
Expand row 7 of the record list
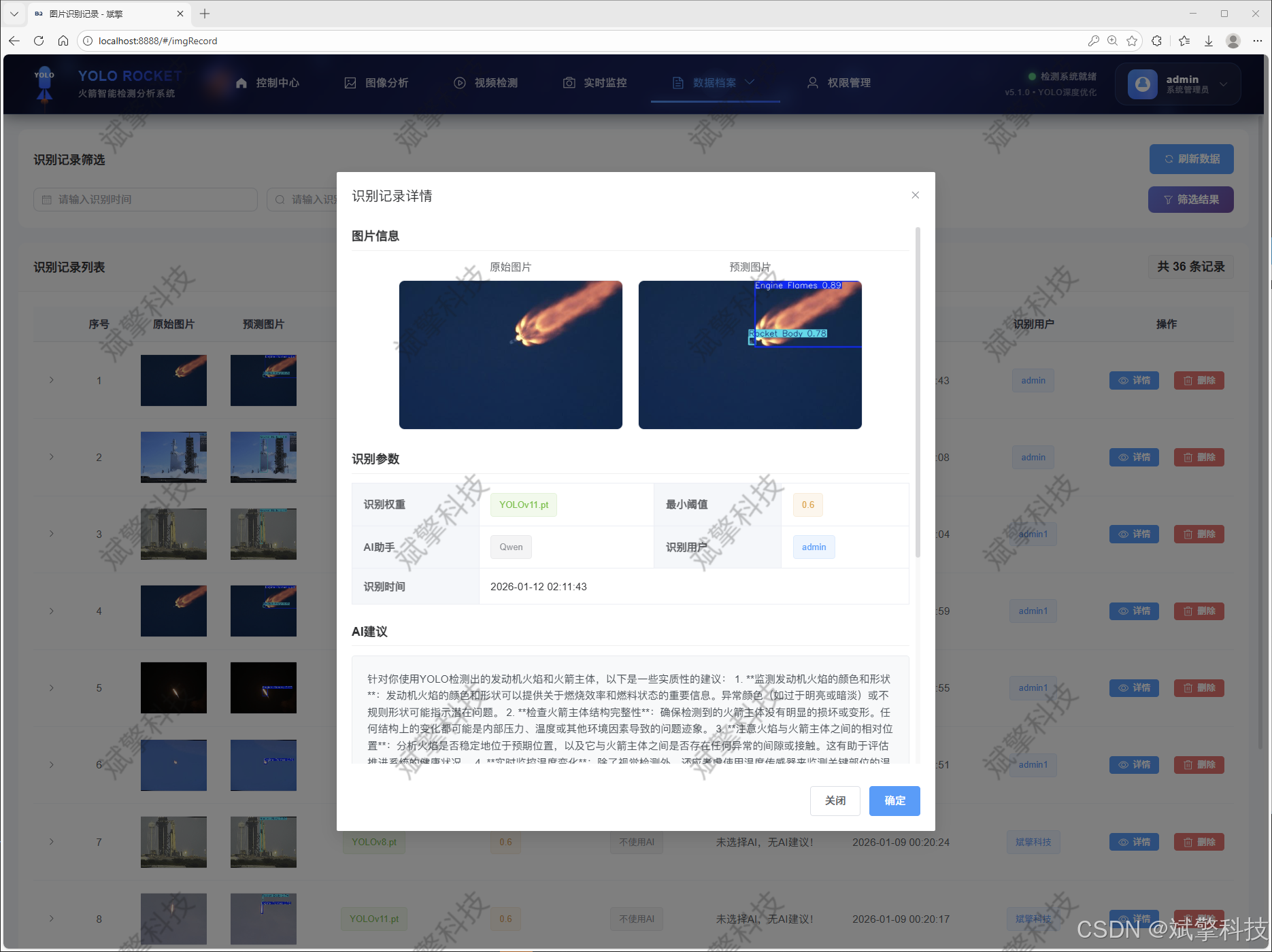pyautogui.click(x=51, y=842)
